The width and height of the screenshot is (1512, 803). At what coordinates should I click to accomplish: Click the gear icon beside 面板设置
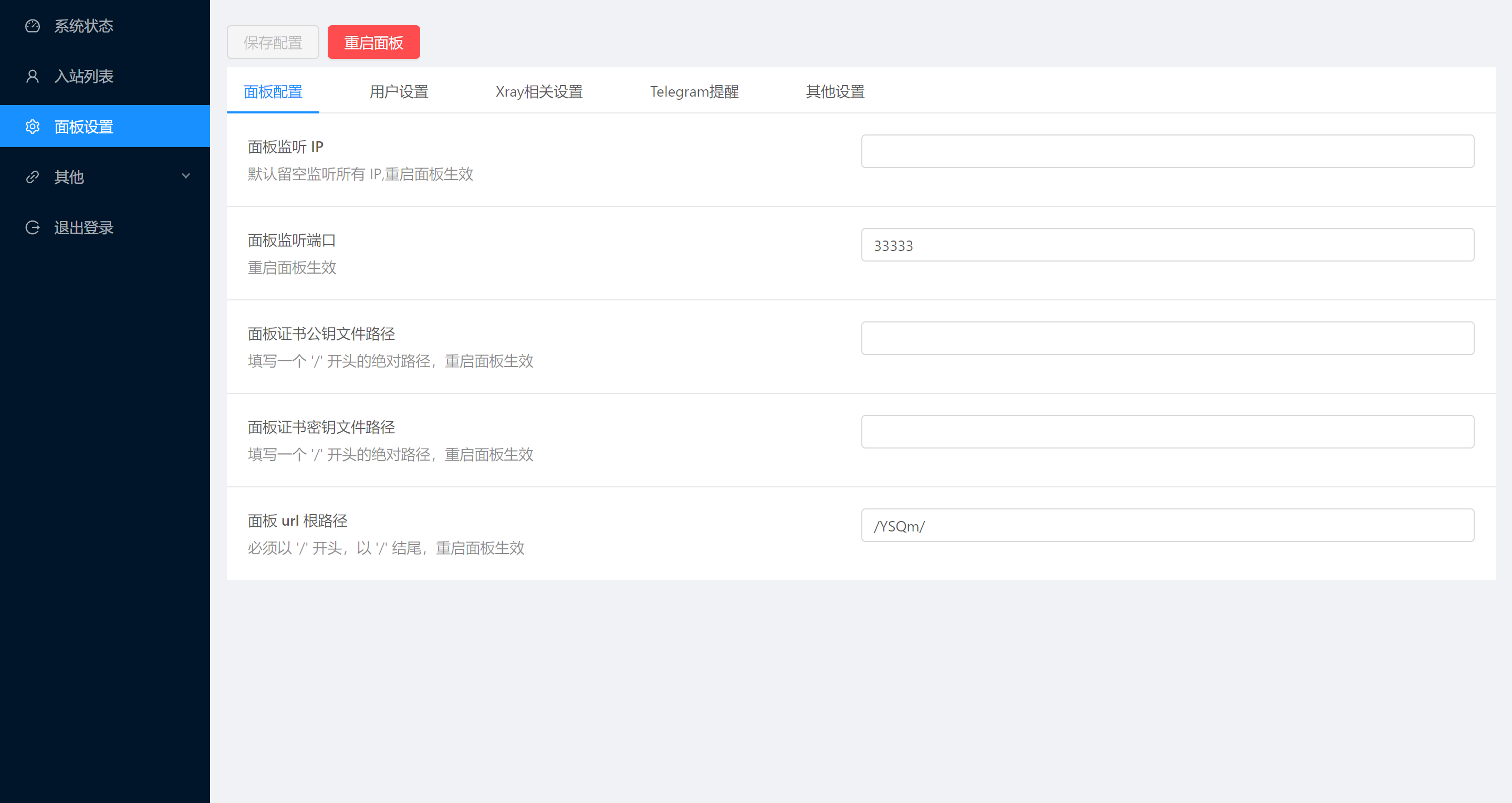tap(32, 127)
